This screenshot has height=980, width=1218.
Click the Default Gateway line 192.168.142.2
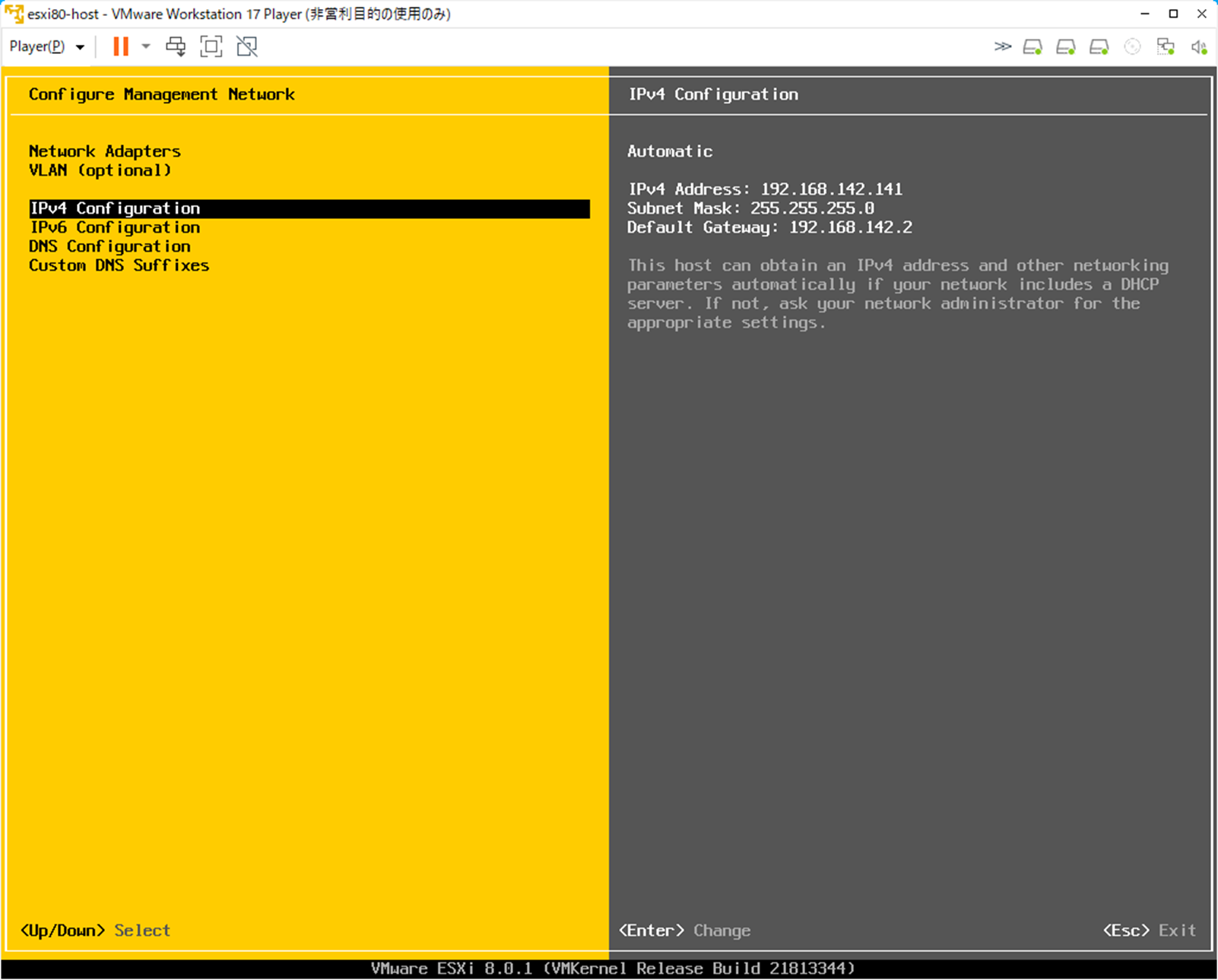[770, 227]
